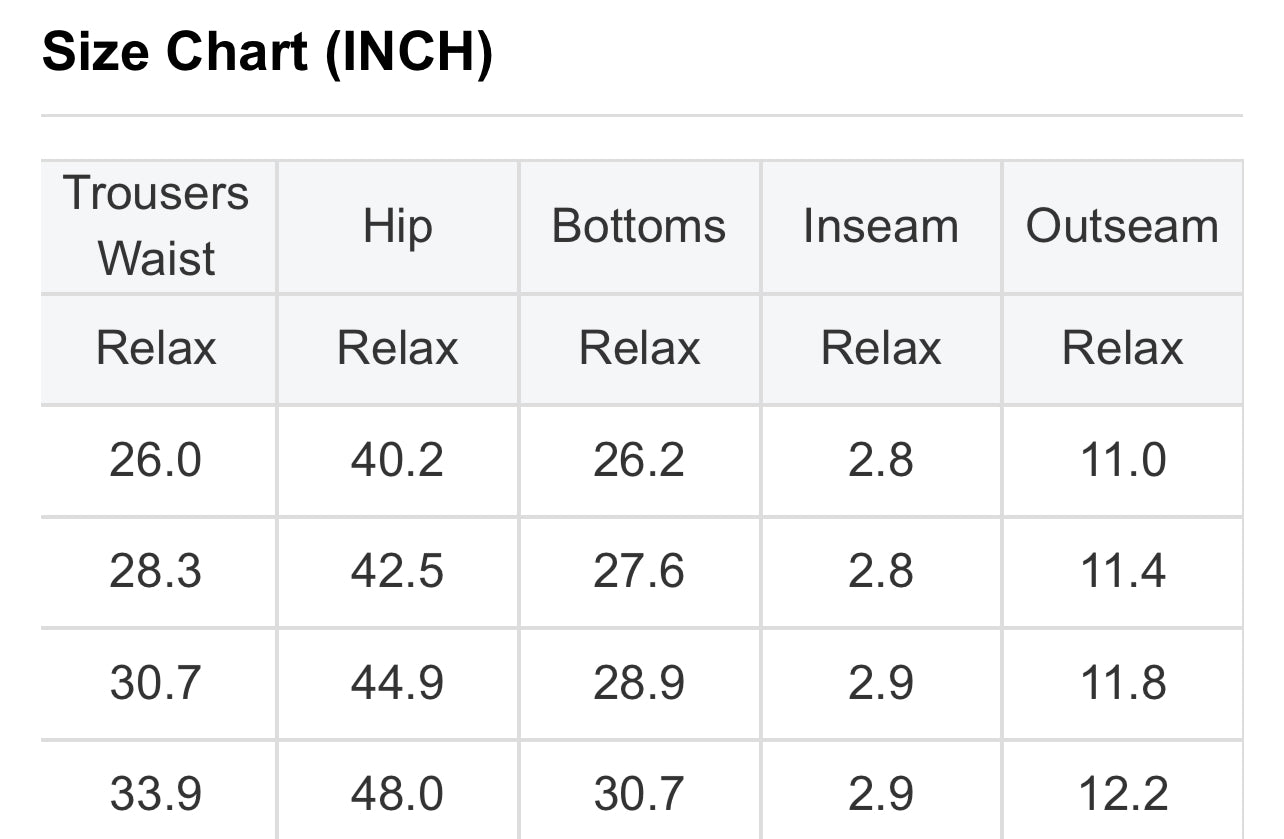Click the 11.4 outseam value
The height and width of the screenshot is (839, 1284).
1122,571
